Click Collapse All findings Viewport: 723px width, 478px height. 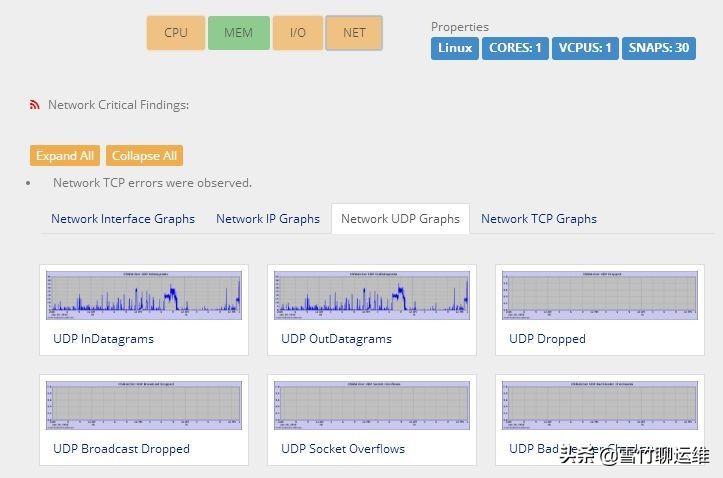[x=144, y=156]
